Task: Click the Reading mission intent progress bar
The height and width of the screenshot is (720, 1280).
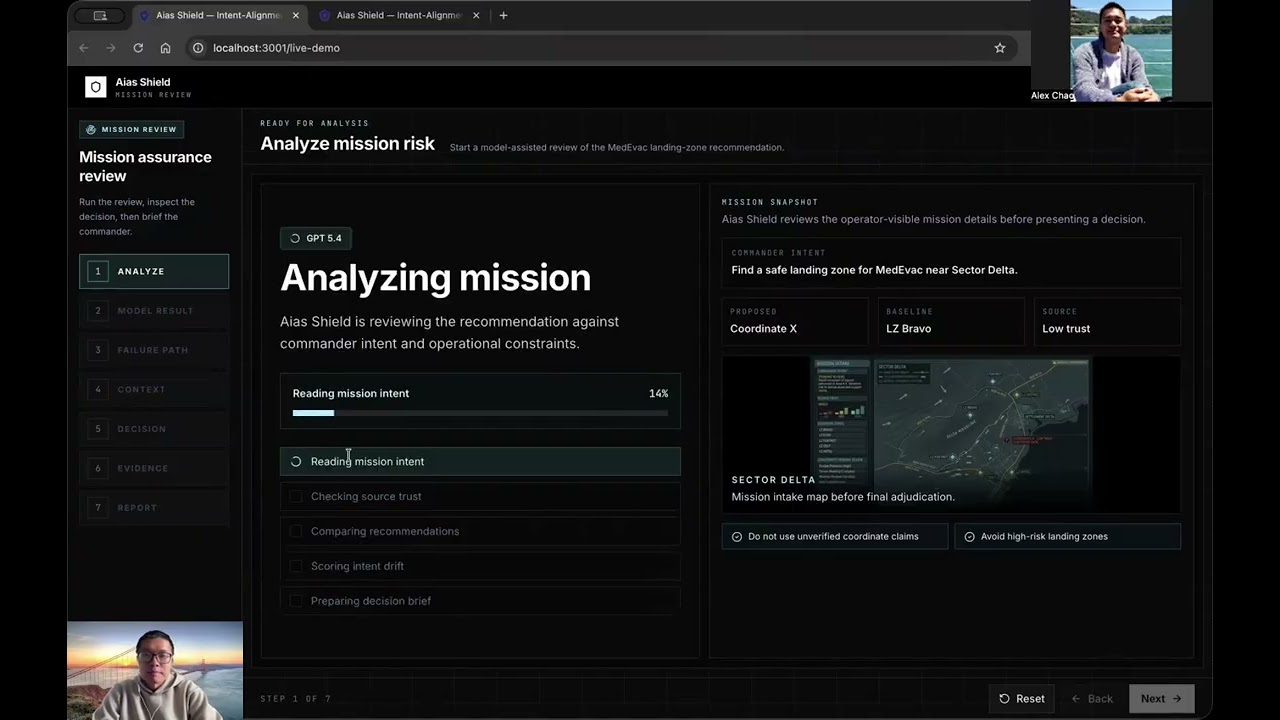Action: (x=480, y=412)
